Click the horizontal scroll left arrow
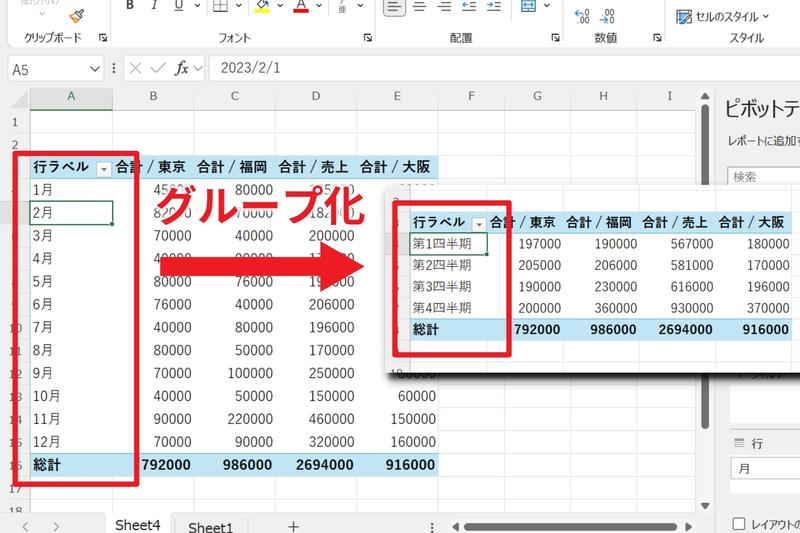Screen dimensions: 800x533 tap(456, 526)
